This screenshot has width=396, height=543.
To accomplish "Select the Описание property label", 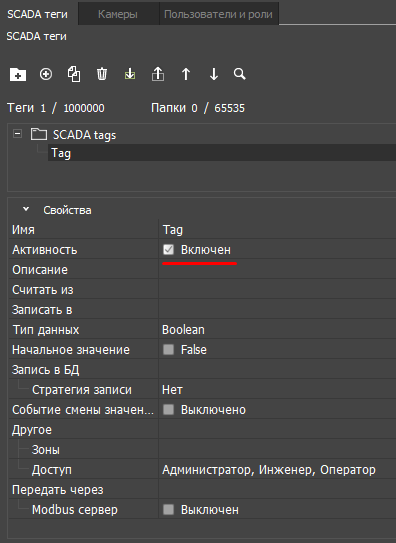I will pyautogui.click(x=40, y=270).
